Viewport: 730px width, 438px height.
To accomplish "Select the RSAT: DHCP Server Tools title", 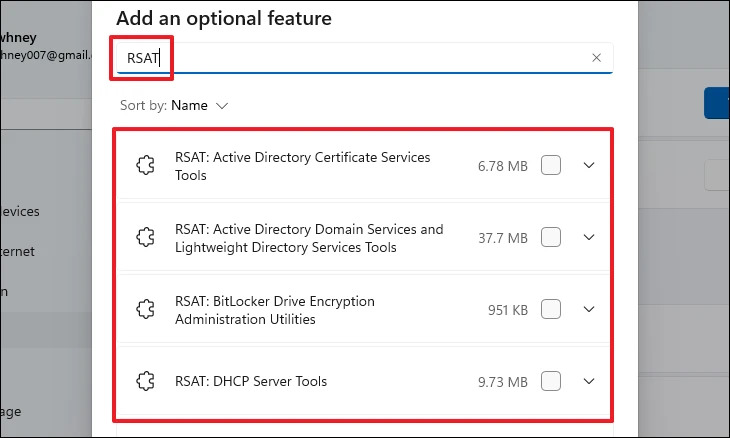I will 250,381.
